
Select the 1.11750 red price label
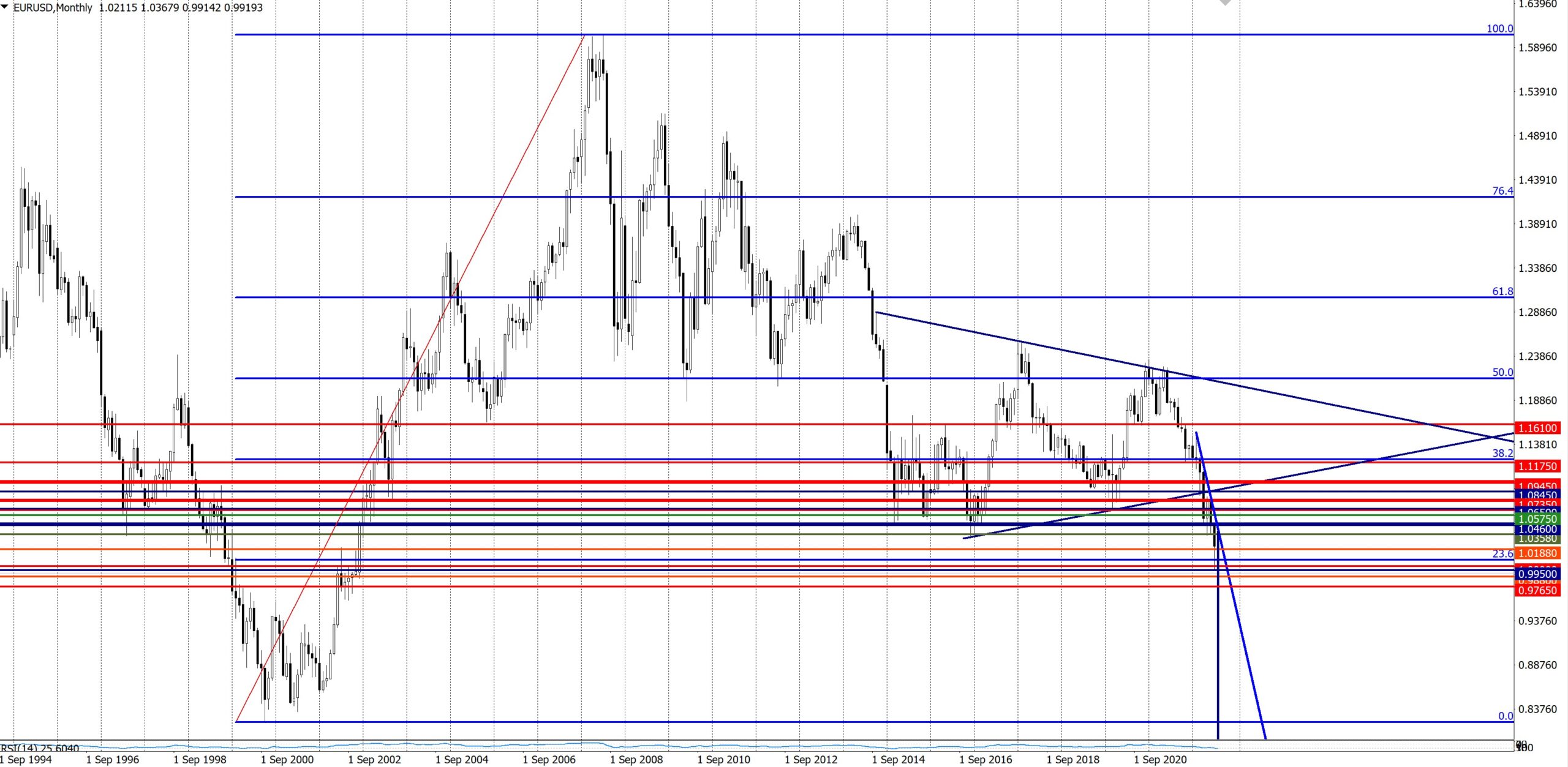[1536, 466]
